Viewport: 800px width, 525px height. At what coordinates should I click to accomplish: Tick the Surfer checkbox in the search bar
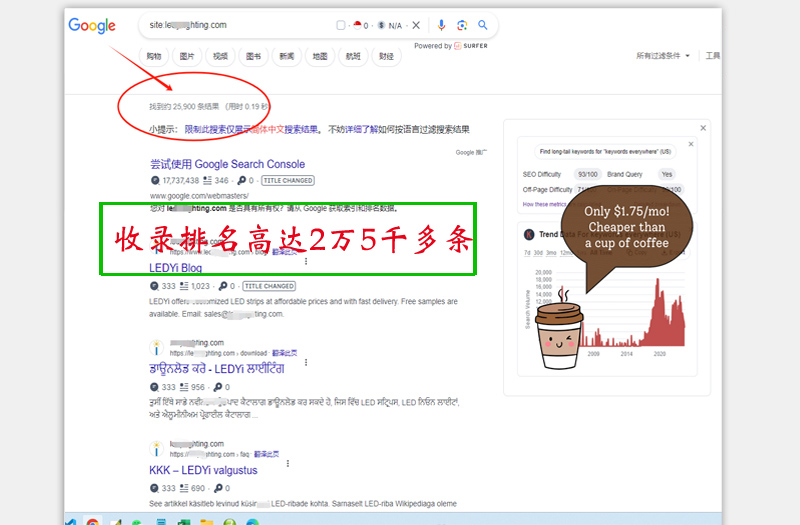pyautogui.click(x=341, y=25)
